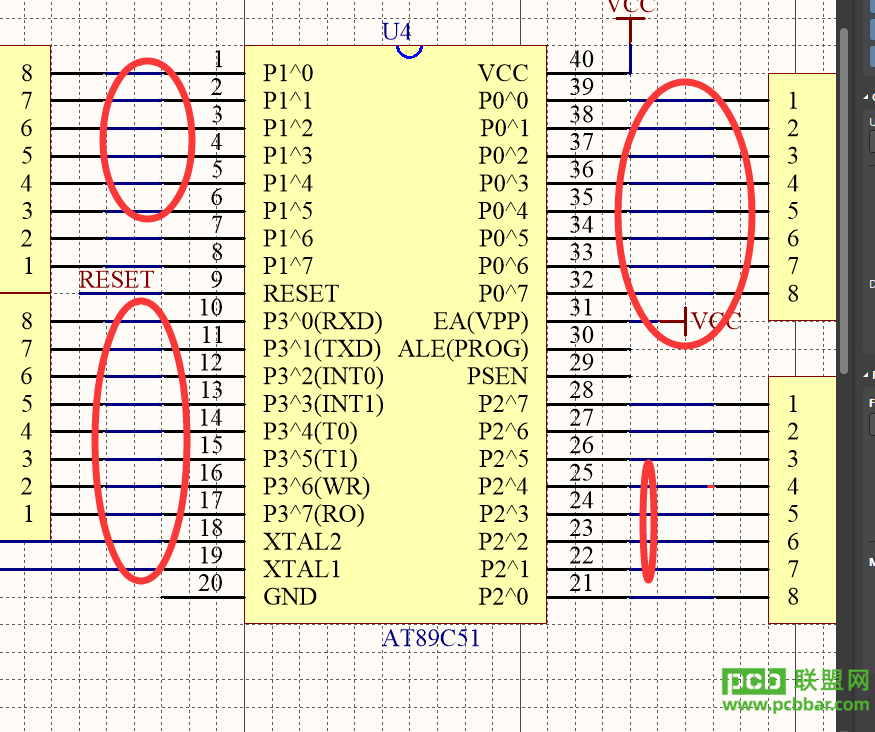This screenshot has width=875, height=732.
Task: Select the blue wire leaving the XTAL1 pin
Action: point(81,570)
